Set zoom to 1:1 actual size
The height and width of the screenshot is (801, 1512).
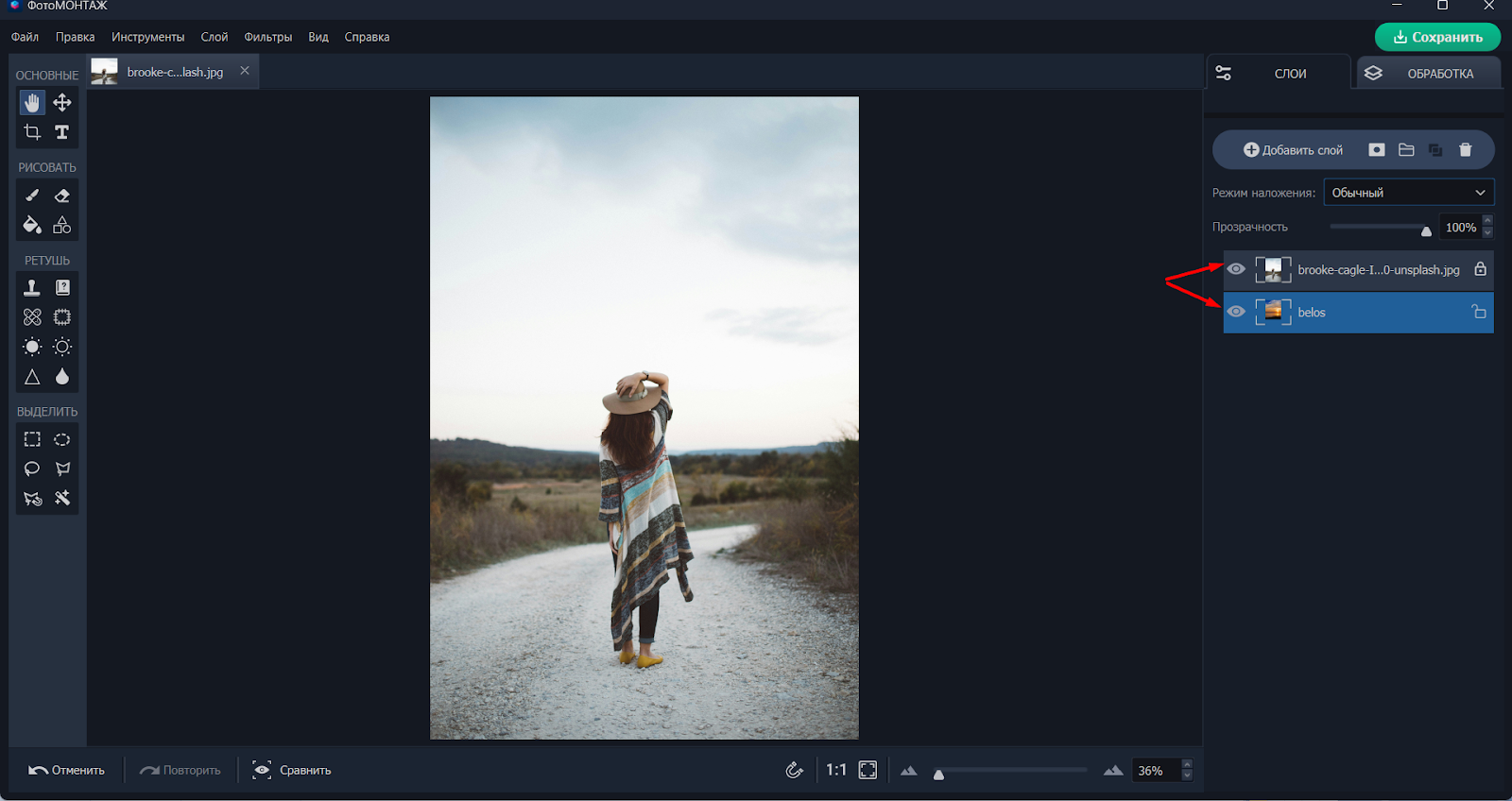pos(836,770)
